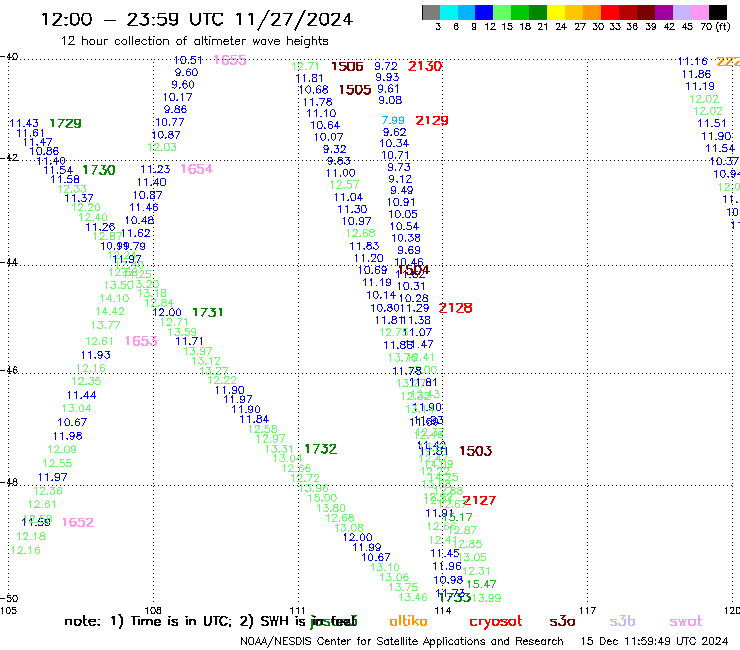The image size is (740, 650).
Task: Select the swot satellite legend label
Action: 686,622
